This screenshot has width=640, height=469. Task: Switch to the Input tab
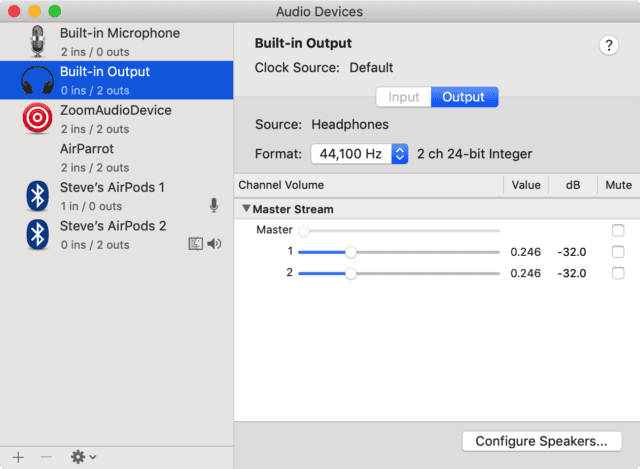coord(403,97)
